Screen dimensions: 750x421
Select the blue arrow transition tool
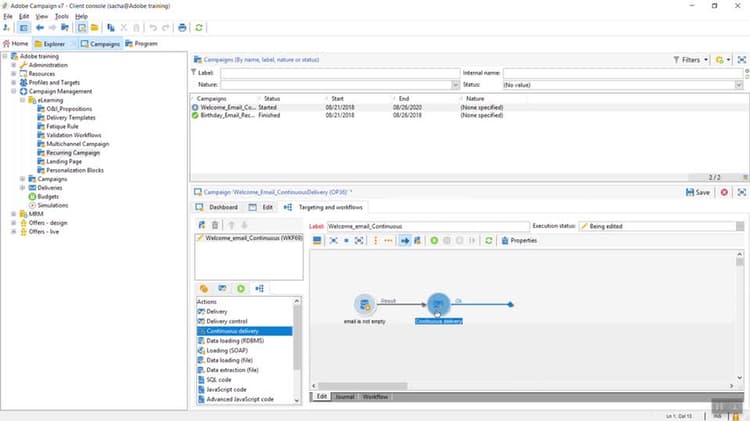click(405, 241)
